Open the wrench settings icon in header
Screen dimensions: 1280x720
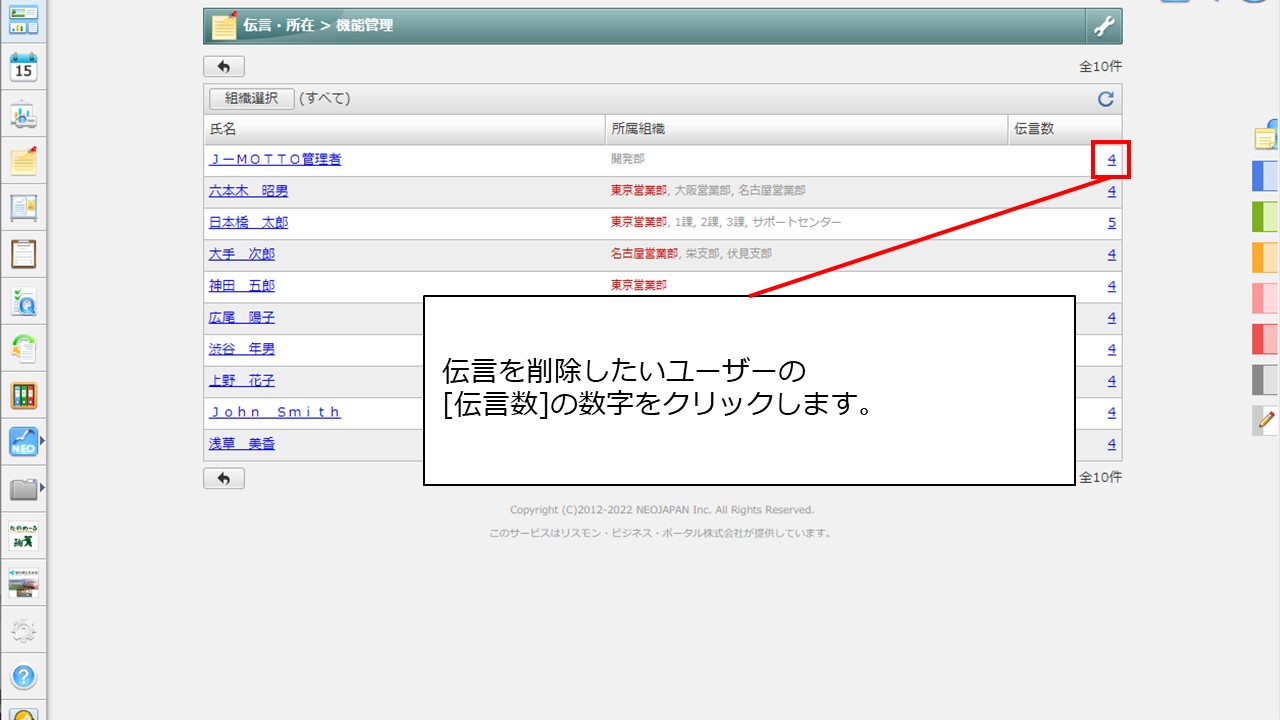pos(1104,26)
